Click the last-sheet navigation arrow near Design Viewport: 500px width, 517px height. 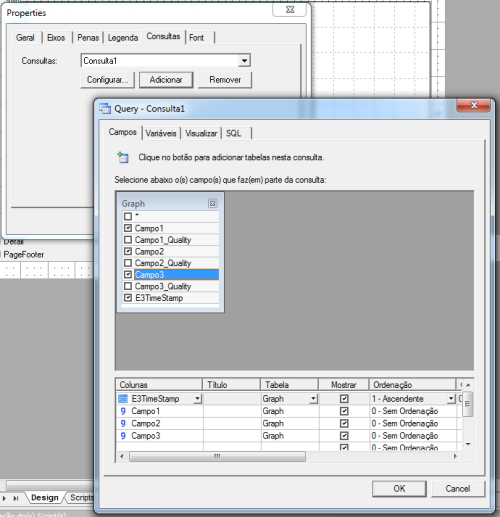tap(16, 498)
